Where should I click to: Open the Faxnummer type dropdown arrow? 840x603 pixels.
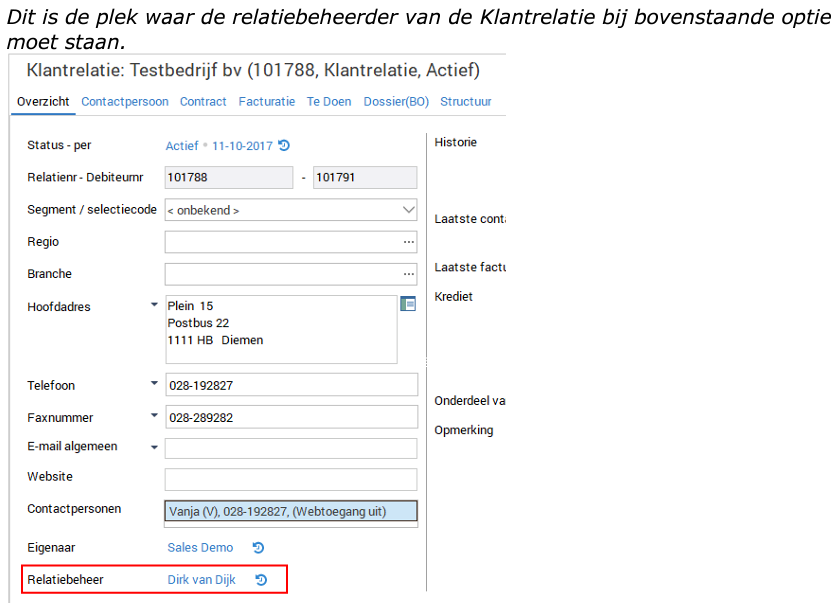click(154, 414)
